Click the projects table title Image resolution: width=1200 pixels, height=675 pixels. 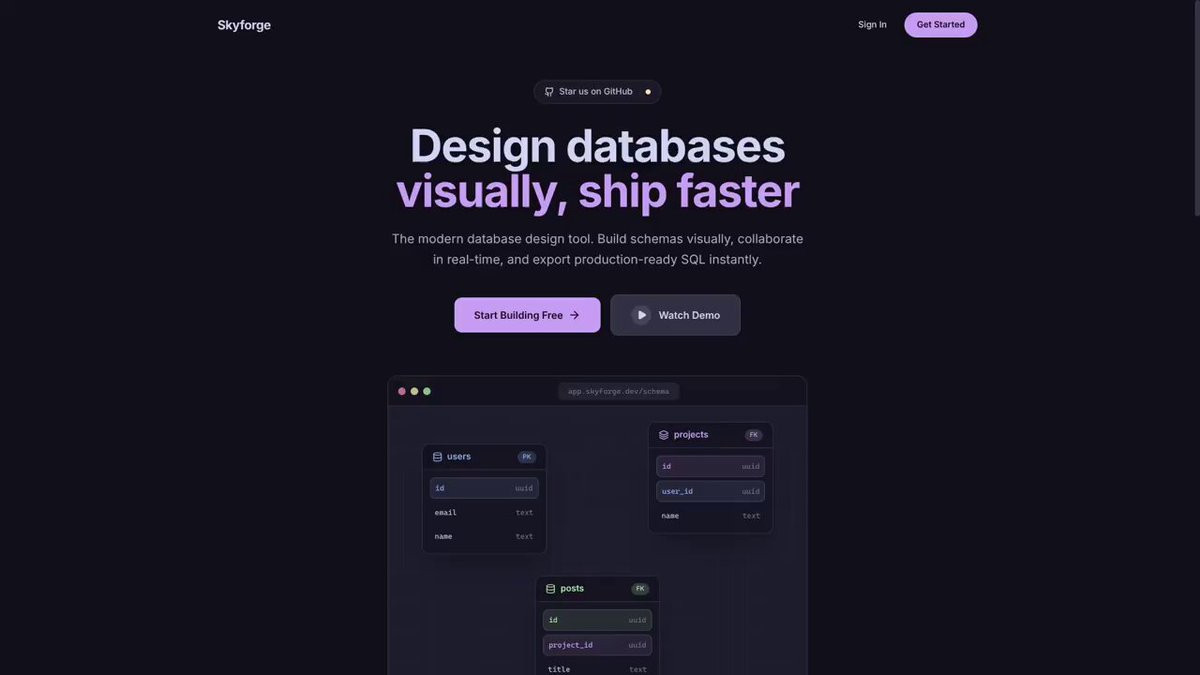pos(691,435)
